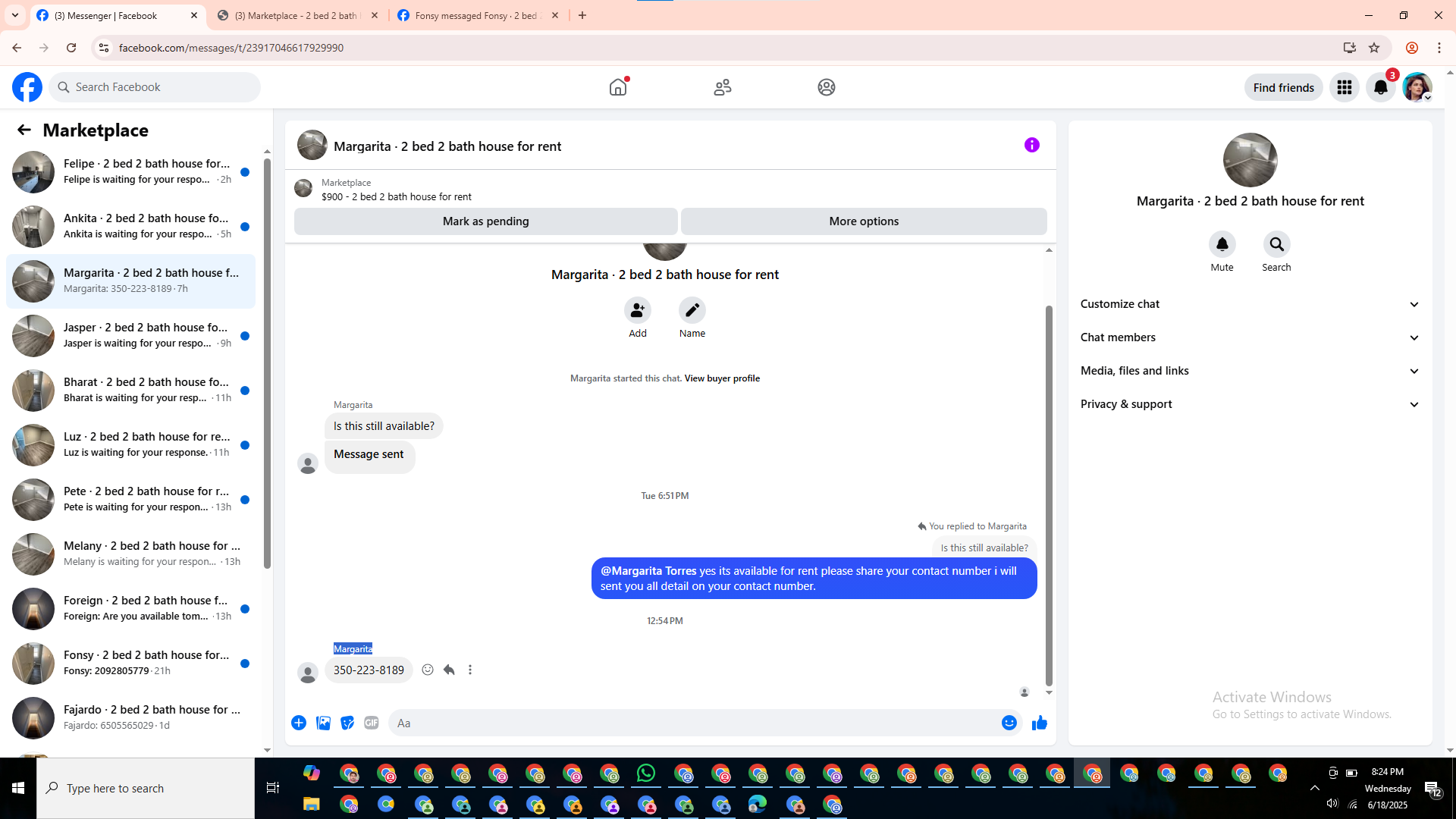Go back from Marketplace chats list
Viewport: 1456px width, 819px height.
pos(24,130)
